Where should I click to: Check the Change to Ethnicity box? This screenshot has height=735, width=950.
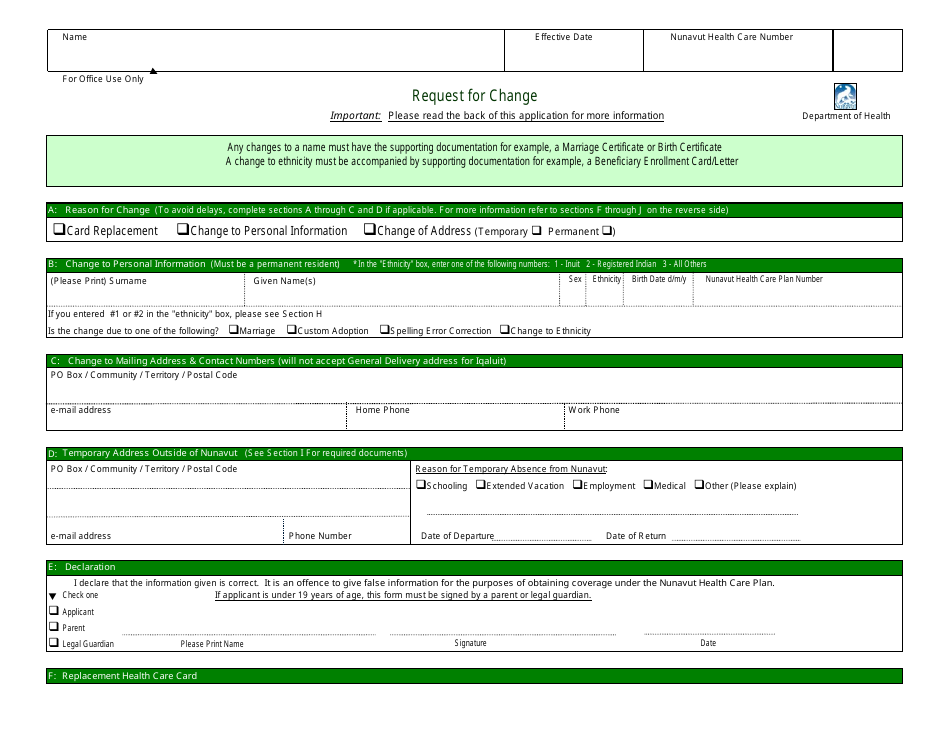pos(505,330)
